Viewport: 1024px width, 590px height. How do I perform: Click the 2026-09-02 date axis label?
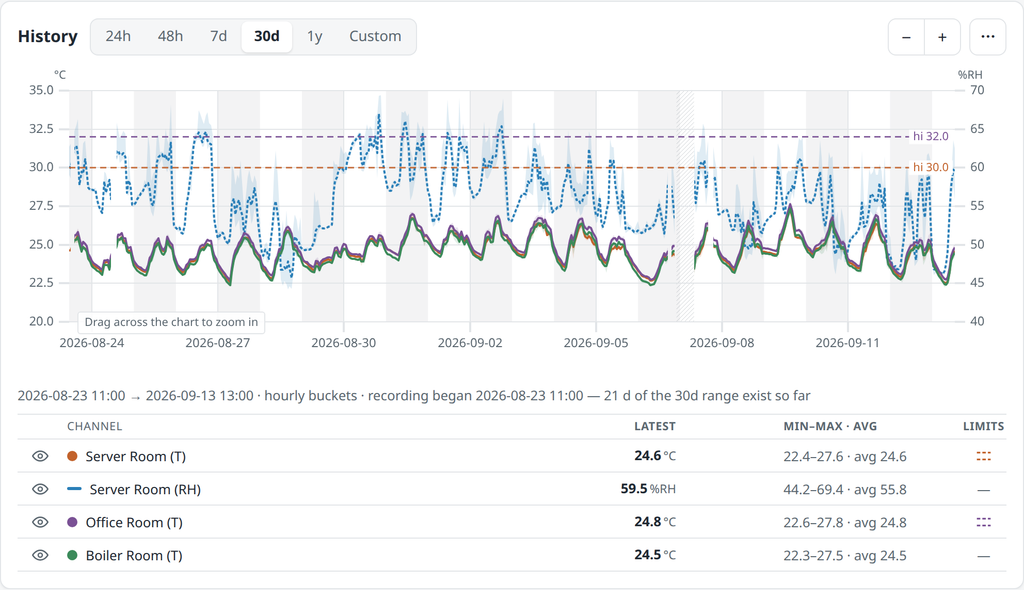[x=470, y=343]
